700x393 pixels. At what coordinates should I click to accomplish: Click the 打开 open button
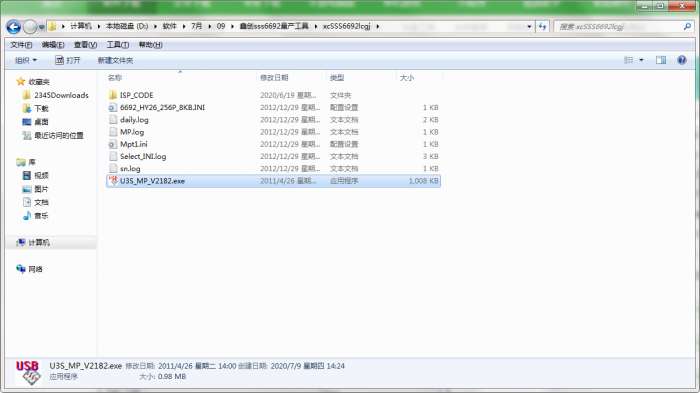pos(67,60)
